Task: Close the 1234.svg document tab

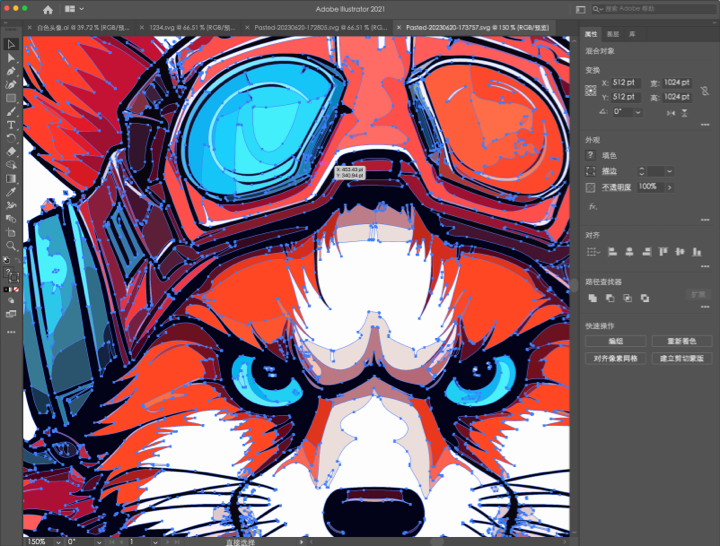Action: click(142, 28)
